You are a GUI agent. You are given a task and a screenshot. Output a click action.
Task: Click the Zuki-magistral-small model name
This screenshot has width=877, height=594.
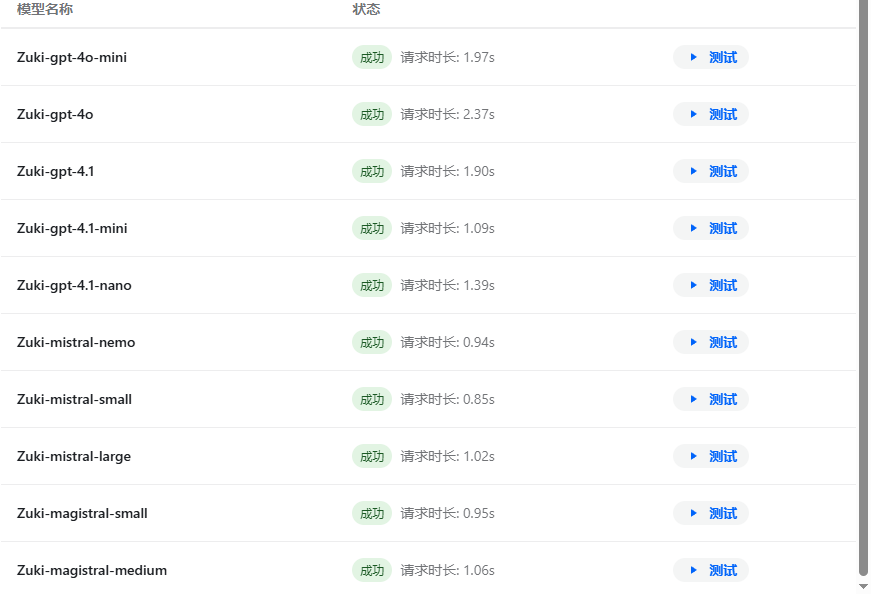(x=82, y=514)
